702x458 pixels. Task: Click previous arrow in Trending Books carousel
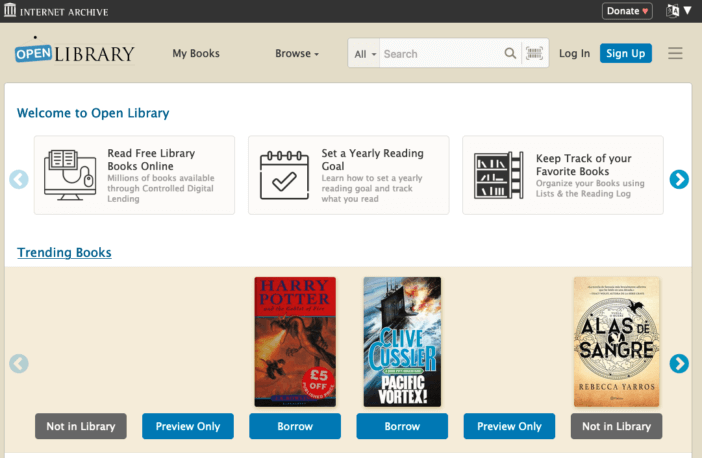coord(19,364)
